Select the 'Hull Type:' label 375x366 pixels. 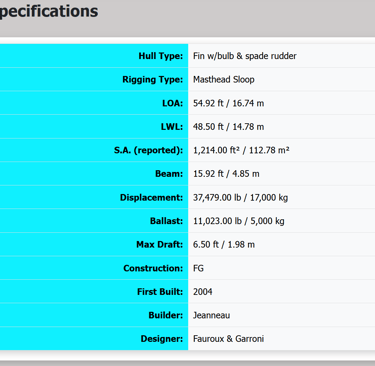[x=161, y=56]
